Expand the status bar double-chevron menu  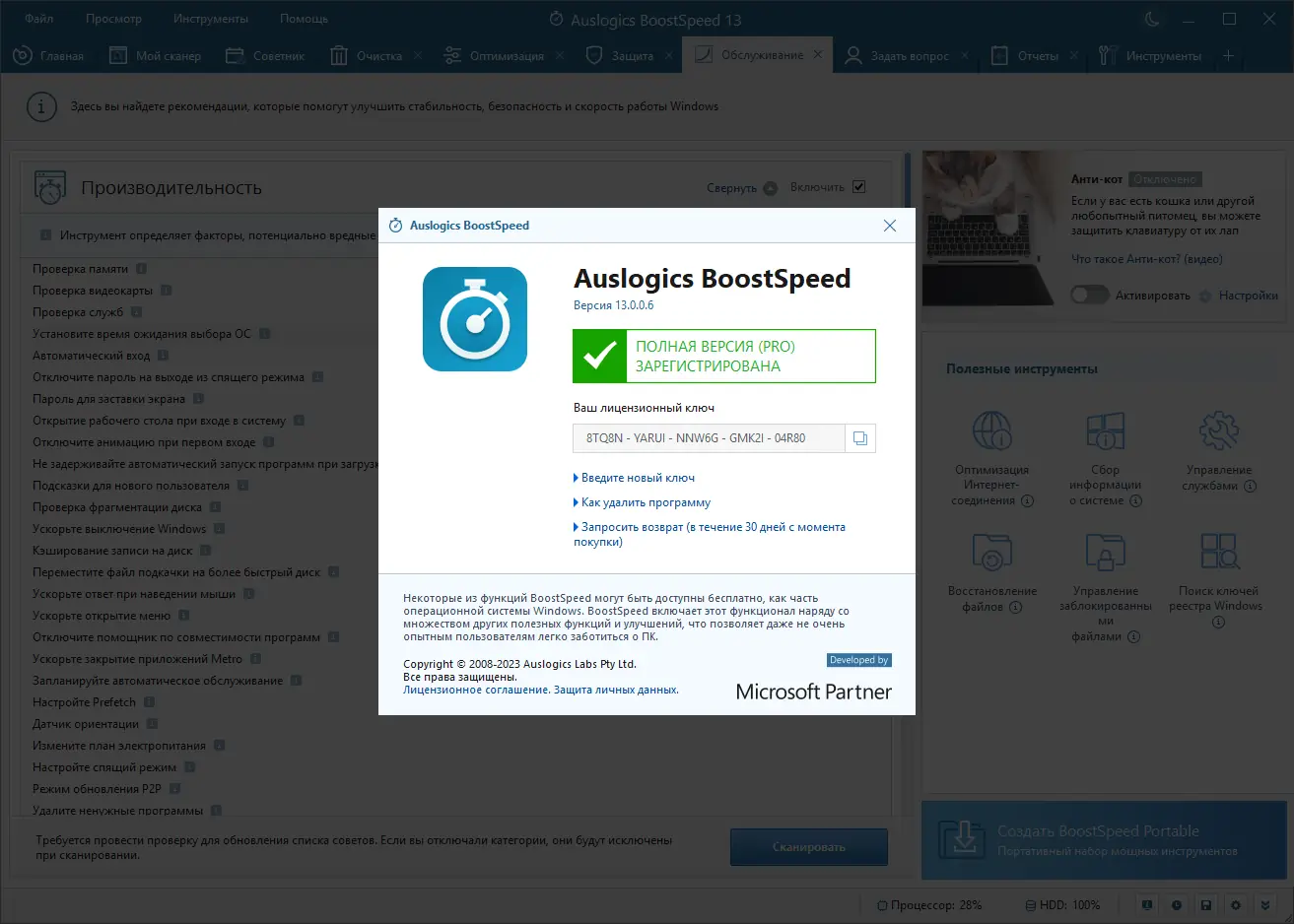coord(1266,905)
